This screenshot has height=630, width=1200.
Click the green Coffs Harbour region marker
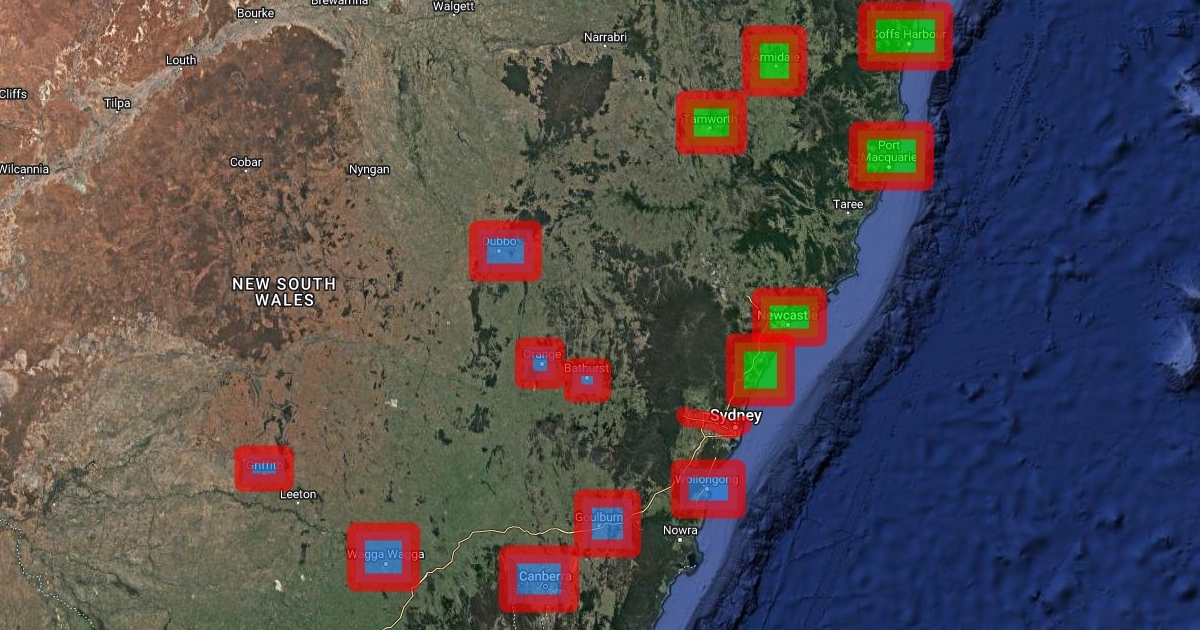(x=904, y=36)
